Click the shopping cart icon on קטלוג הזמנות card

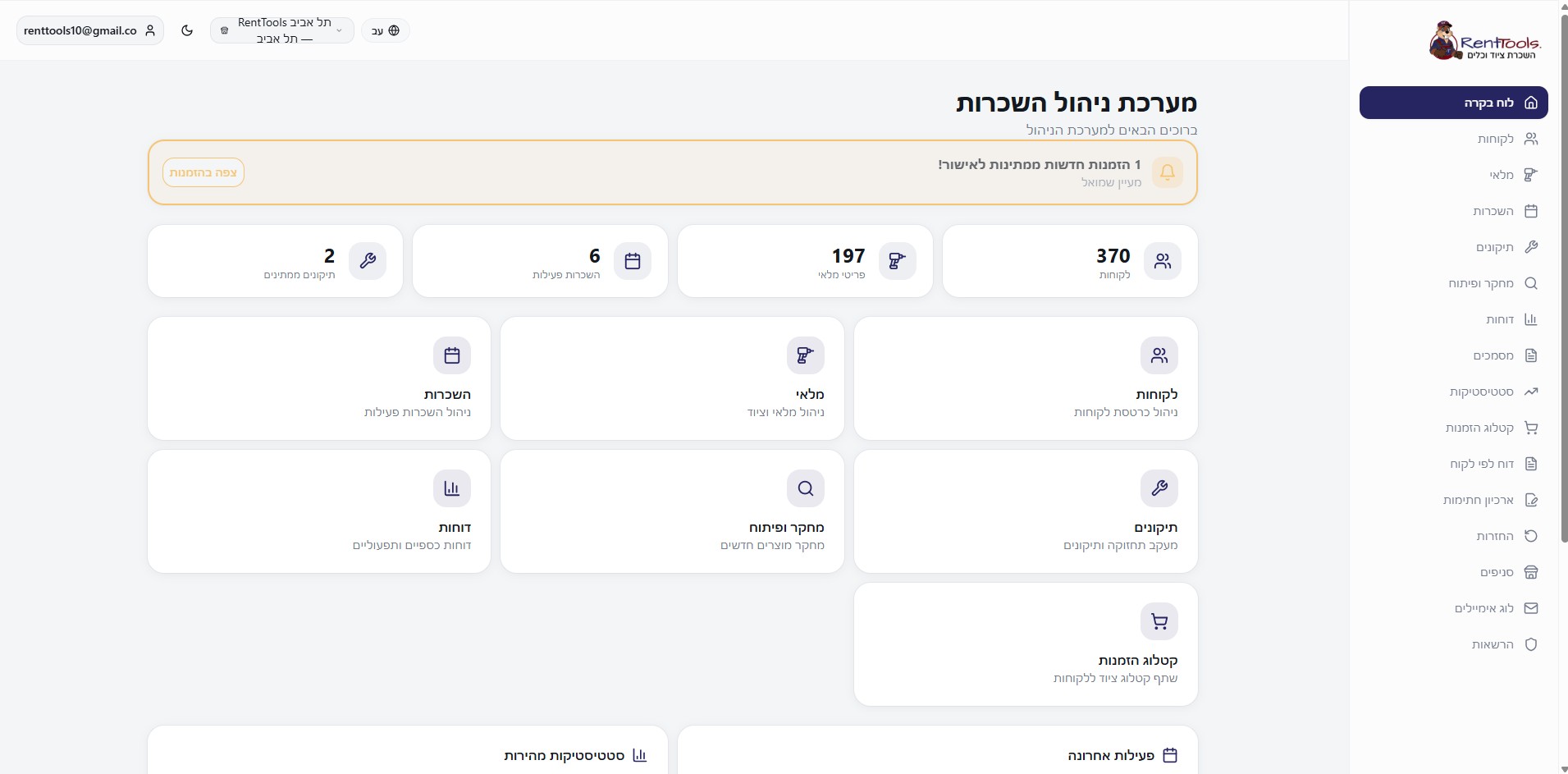1159,621
